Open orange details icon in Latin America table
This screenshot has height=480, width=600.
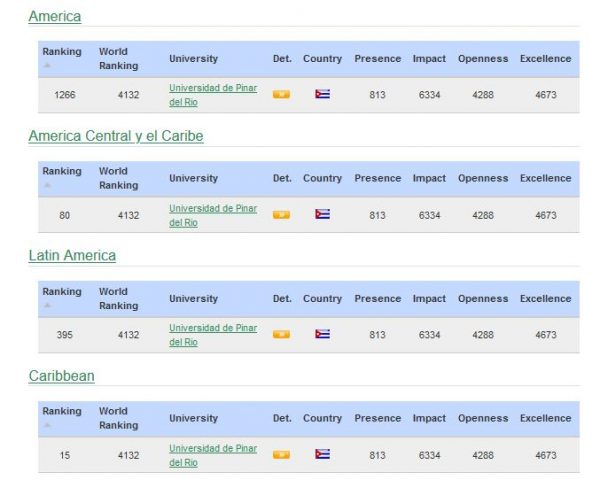[281, 335]
